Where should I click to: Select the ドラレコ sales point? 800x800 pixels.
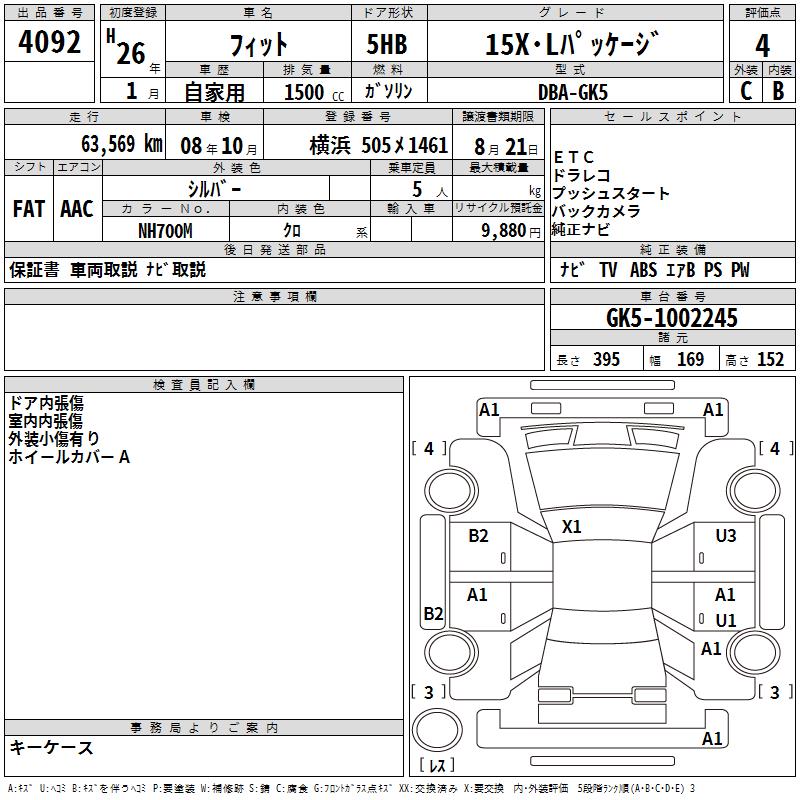point(582,176)
